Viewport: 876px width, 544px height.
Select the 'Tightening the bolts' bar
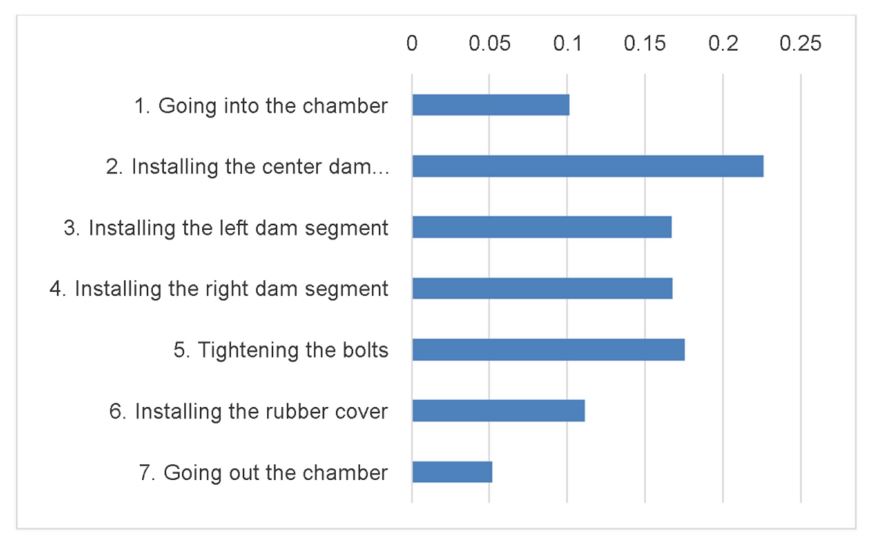[x=549, y=350]
